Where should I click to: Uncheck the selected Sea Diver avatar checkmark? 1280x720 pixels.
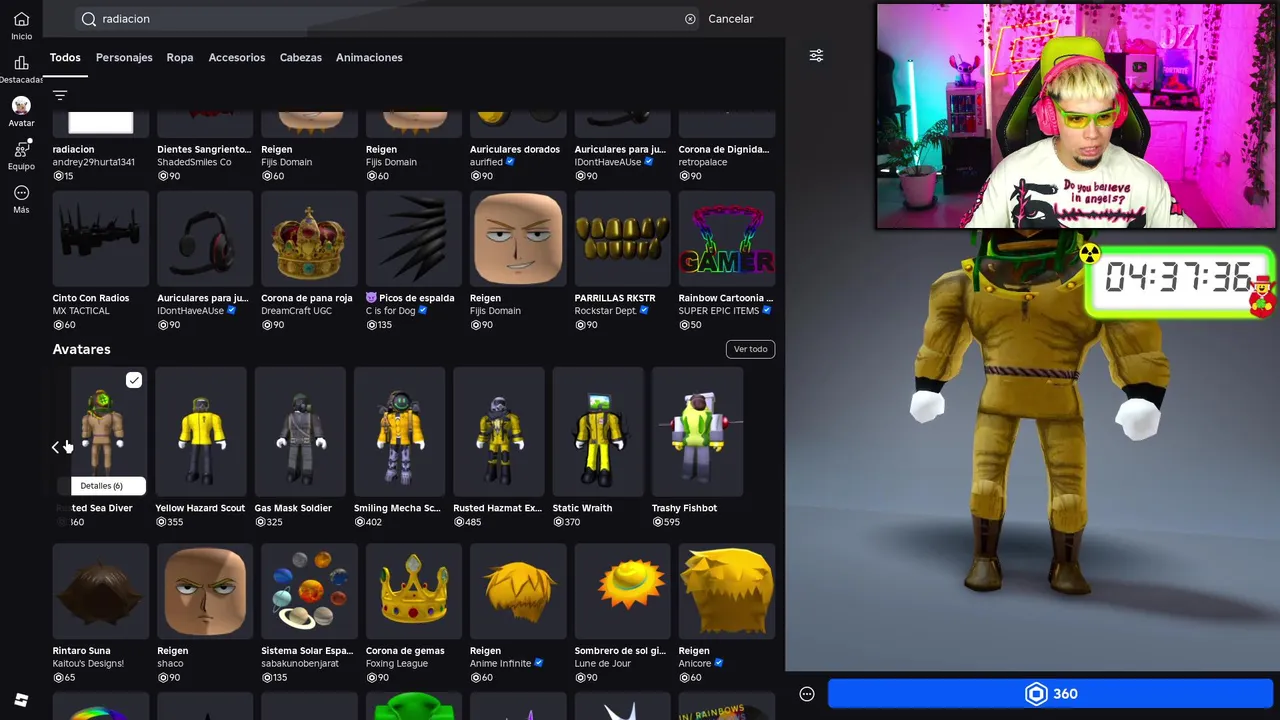coord(134,380)
